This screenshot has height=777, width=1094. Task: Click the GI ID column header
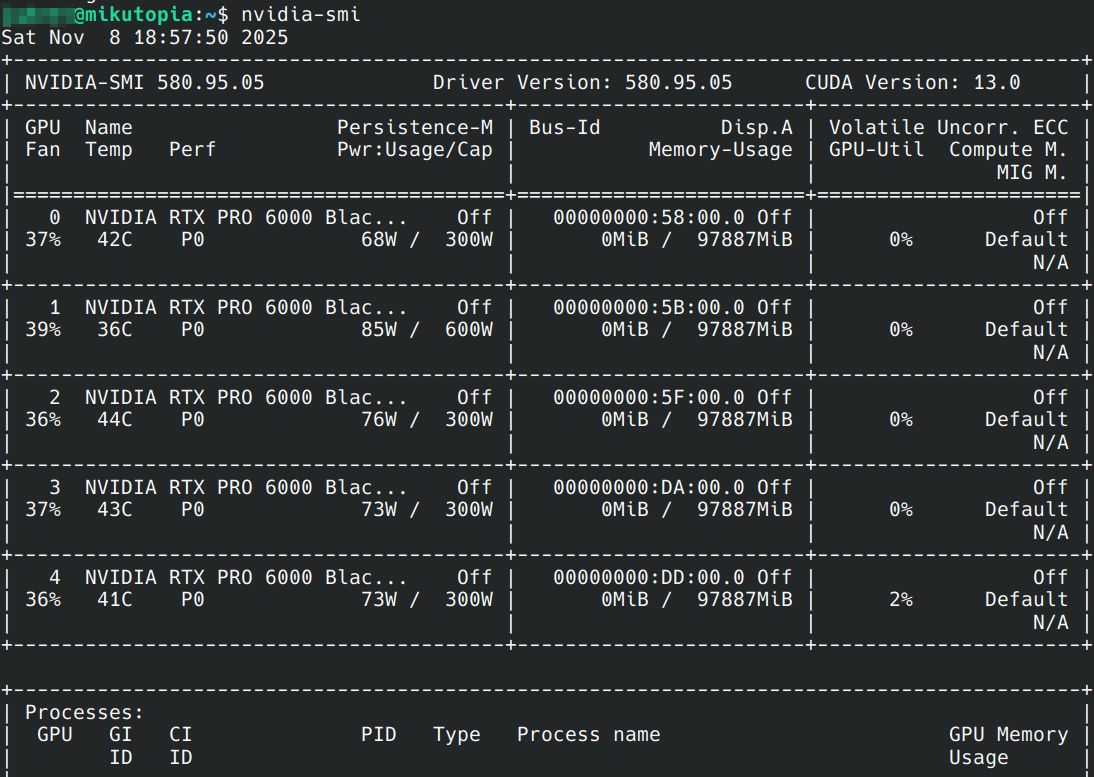coord(121,746)
